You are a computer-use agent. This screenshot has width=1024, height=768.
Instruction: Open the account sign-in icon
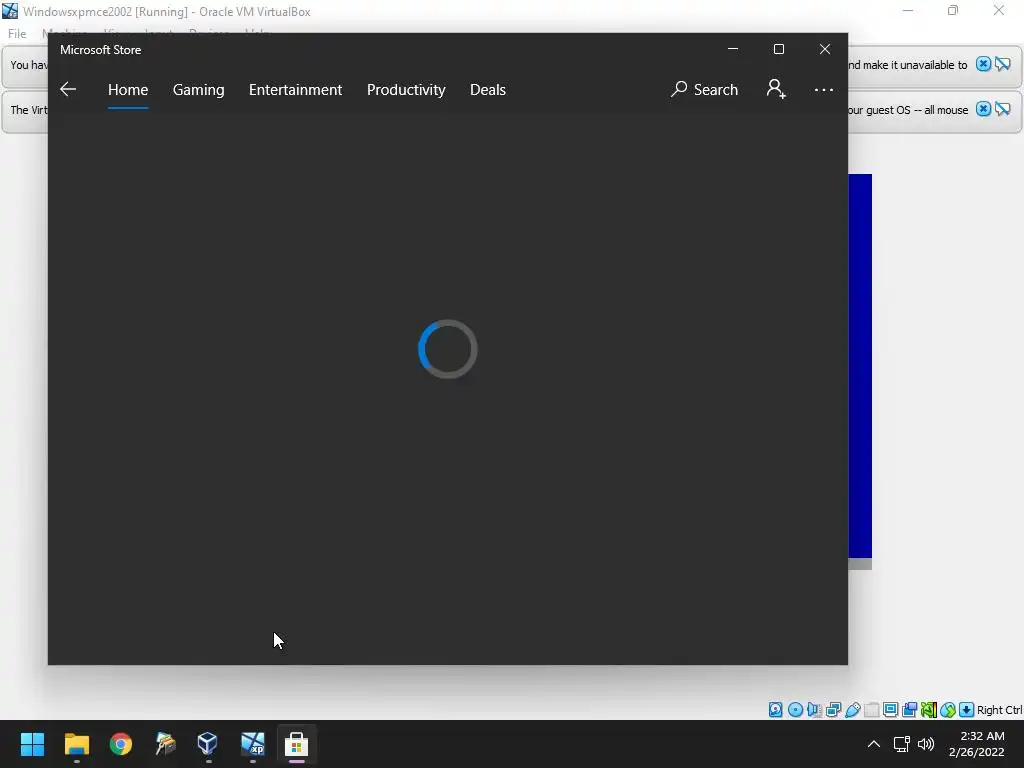(x=776, y=89)
